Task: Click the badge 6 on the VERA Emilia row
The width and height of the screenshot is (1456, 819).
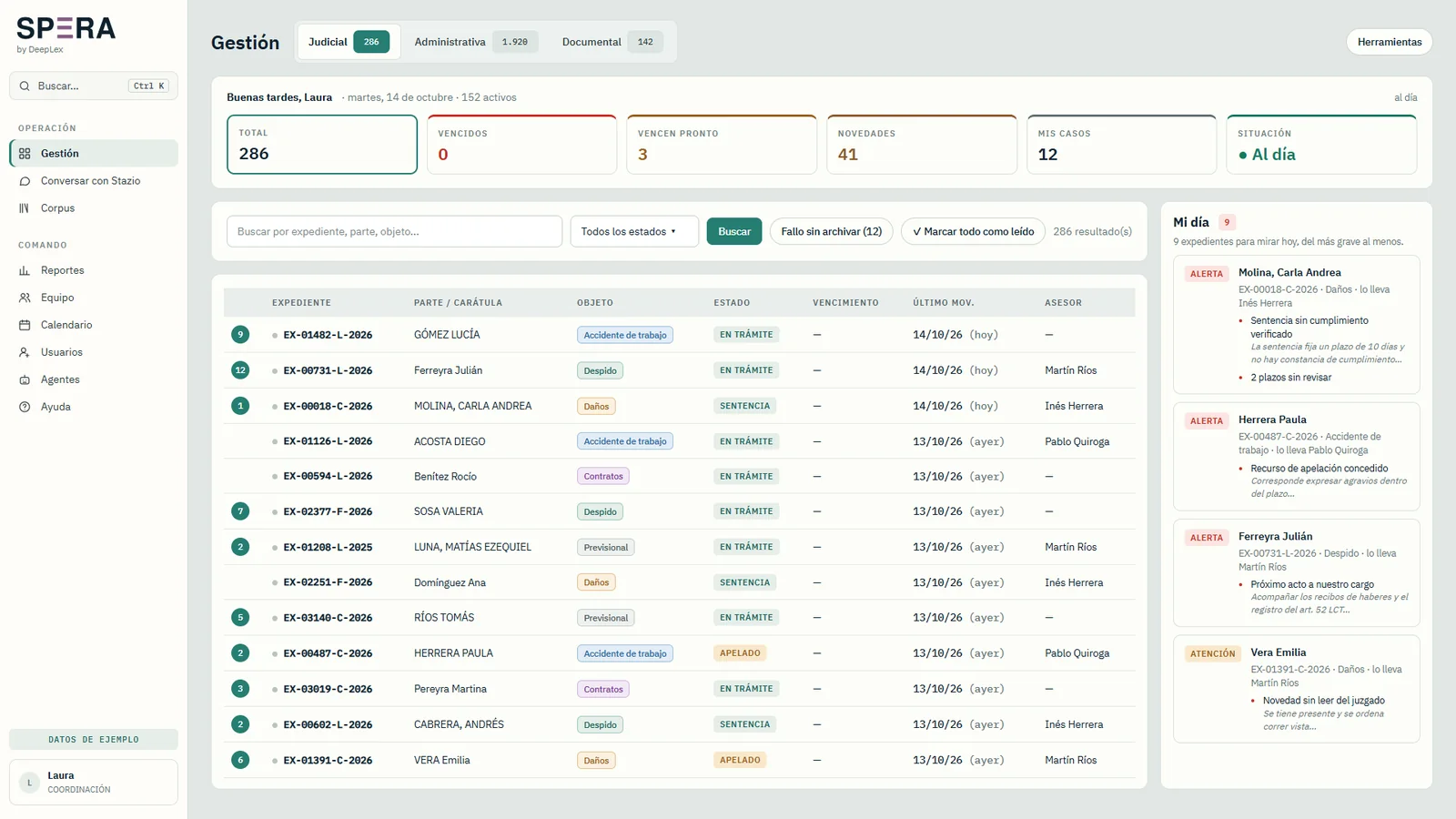Action: pyautogui.click(x=240, y=760)
